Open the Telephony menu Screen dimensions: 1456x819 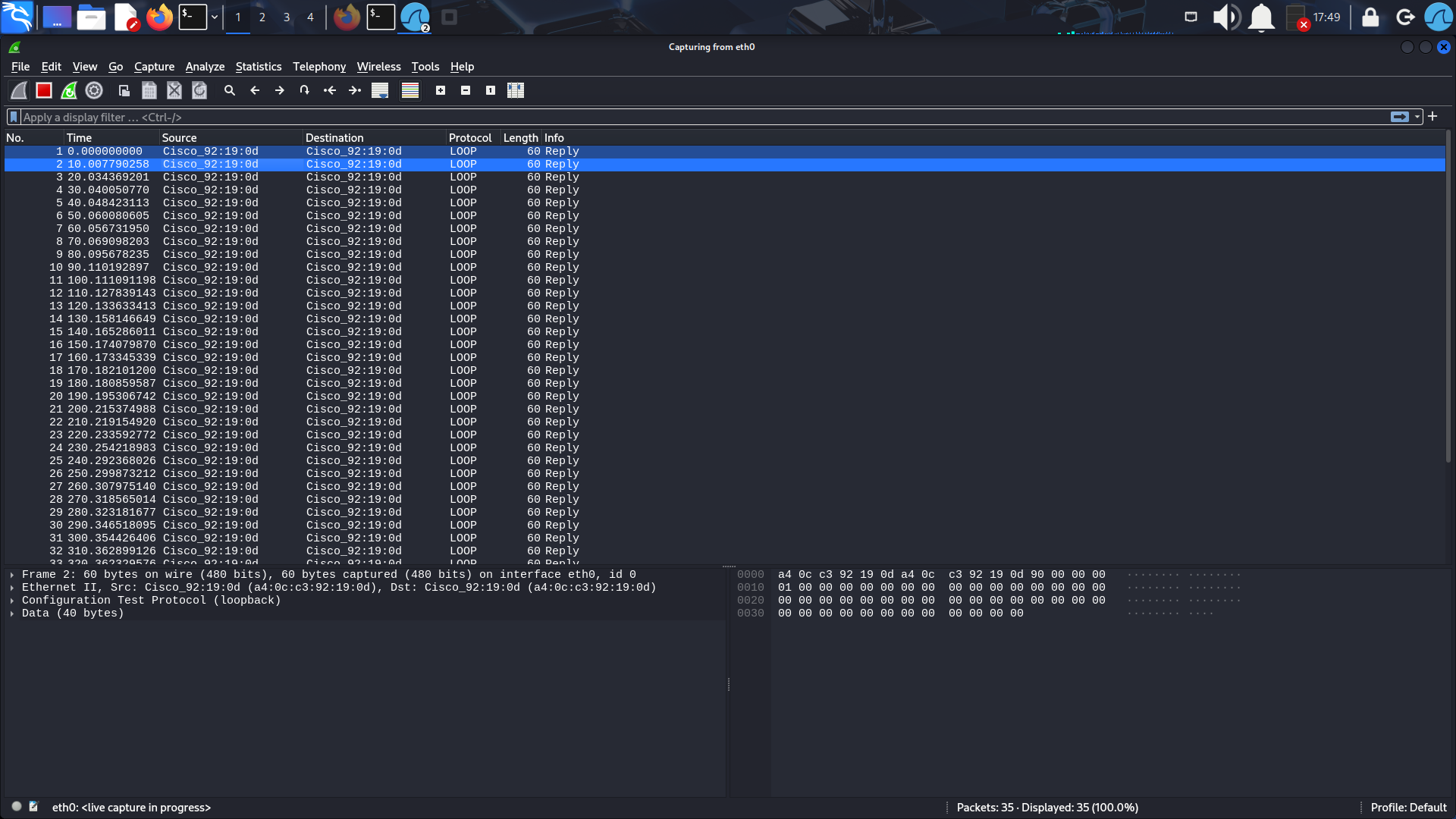[319, 67]
